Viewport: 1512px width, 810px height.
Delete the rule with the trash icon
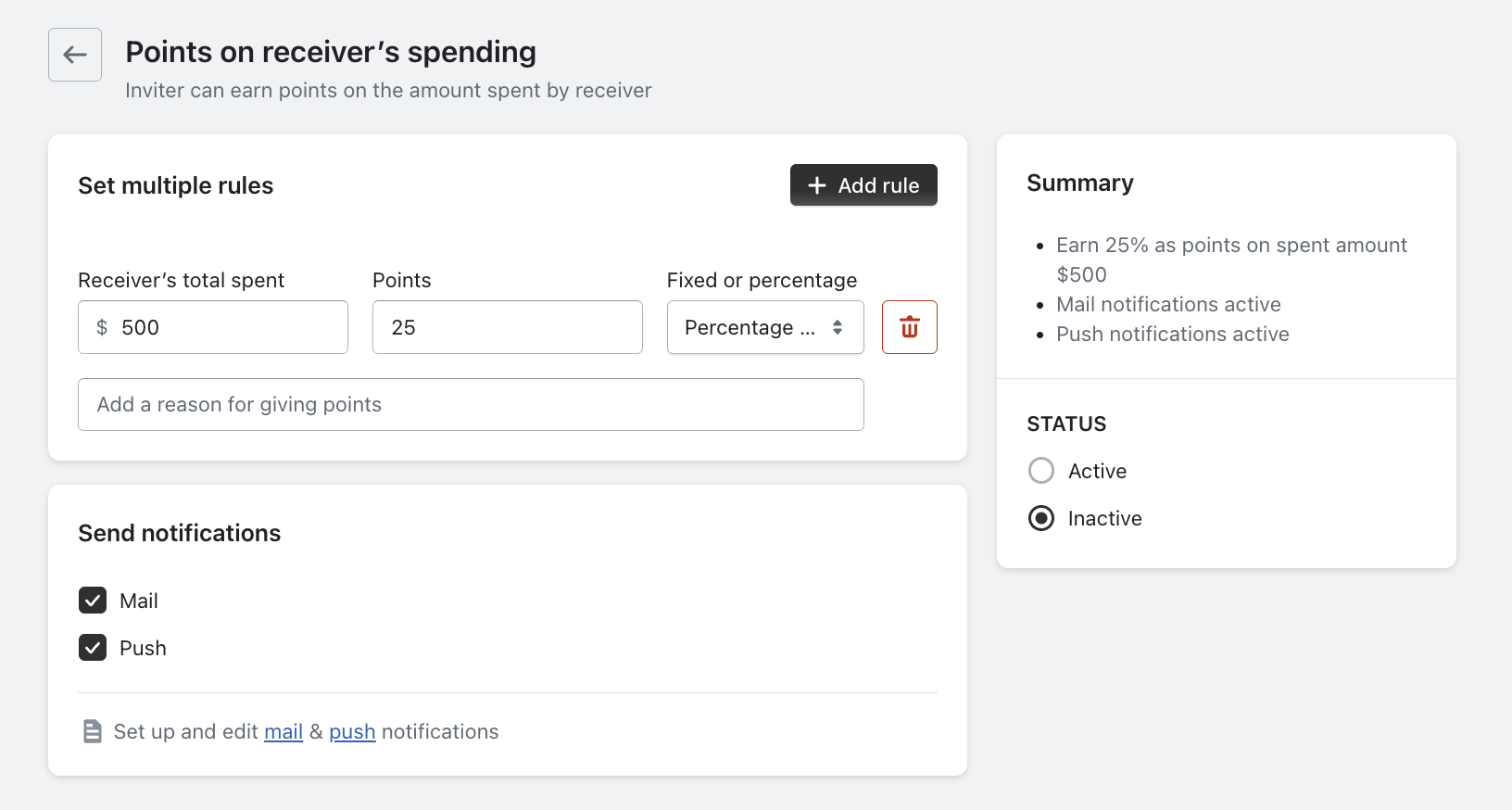909,327
